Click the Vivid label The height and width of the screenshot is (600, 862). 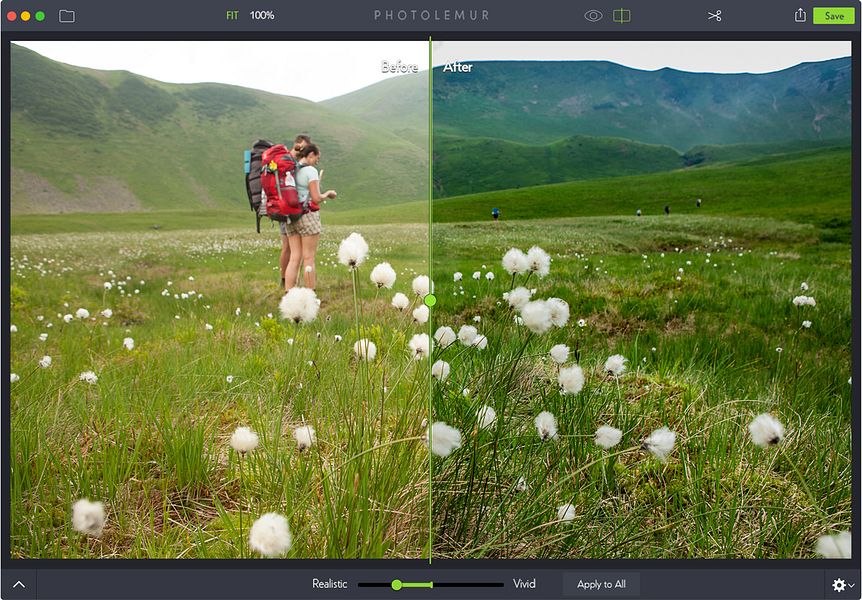coord(524,584)
